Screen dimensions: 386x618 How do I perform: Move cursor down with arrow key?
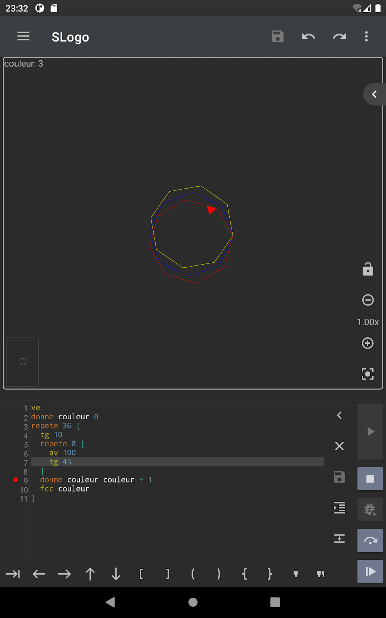pos(116,574)
